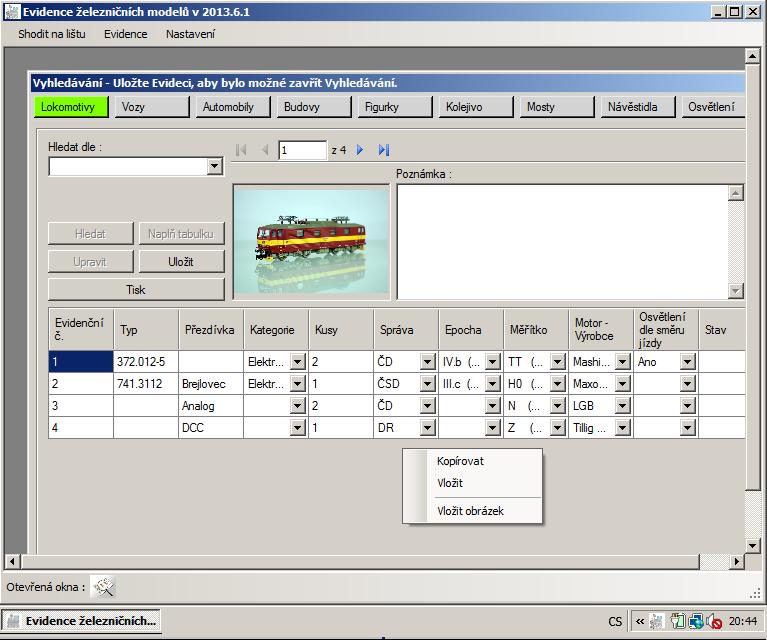Click the tray chevron to show hidden icons
767x640 pixels.
(640, 621)
